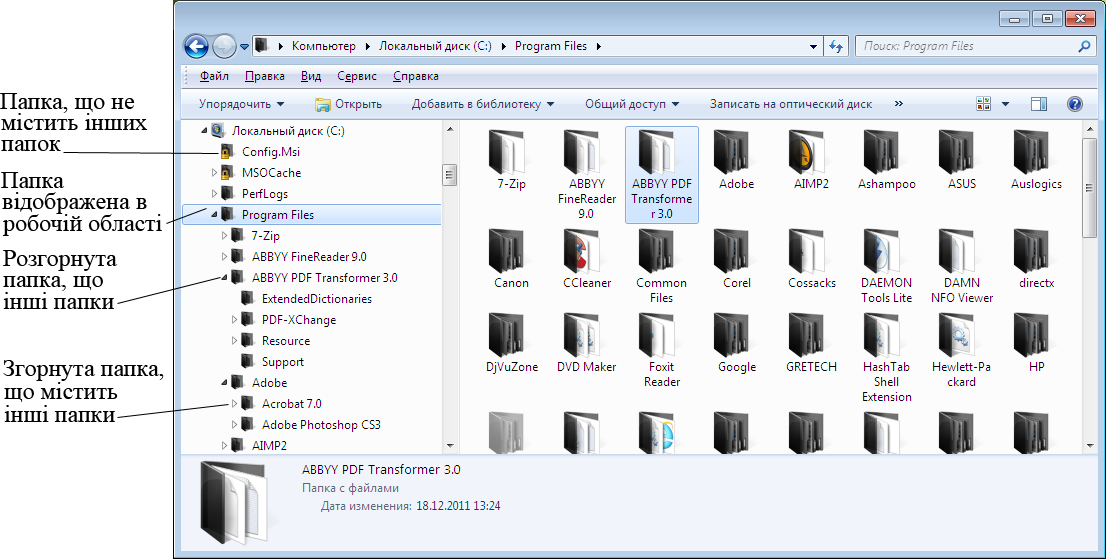
Task: Click the Back navigation arrow
Action: (197, 47)
